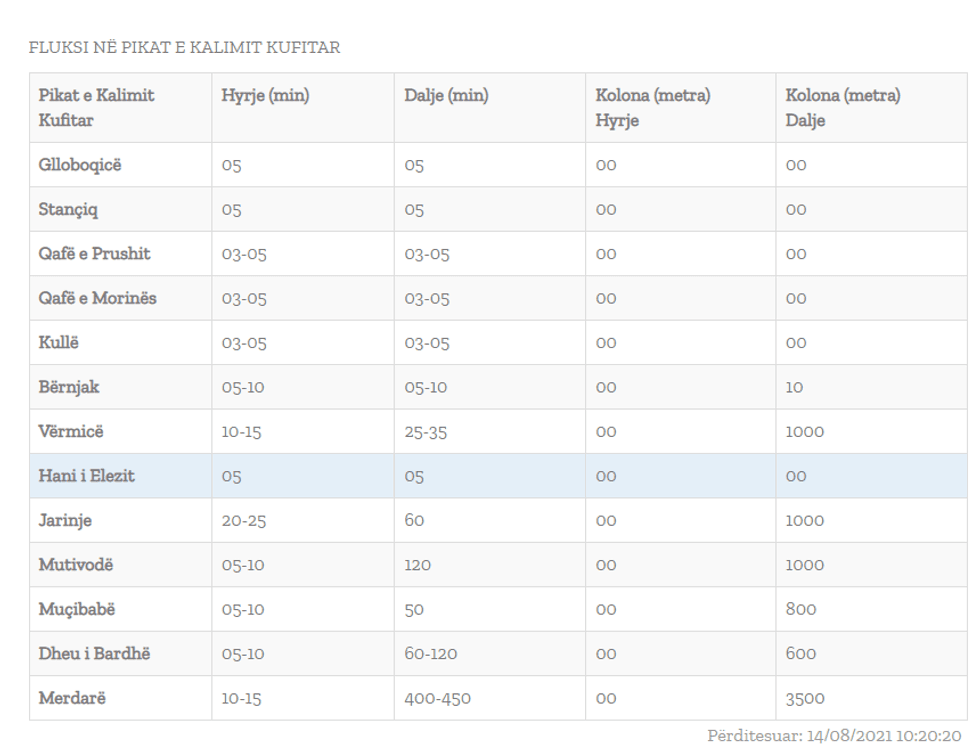Select the Stançiq row name
This screenshot has width=980, height=753.
[68, 210]
